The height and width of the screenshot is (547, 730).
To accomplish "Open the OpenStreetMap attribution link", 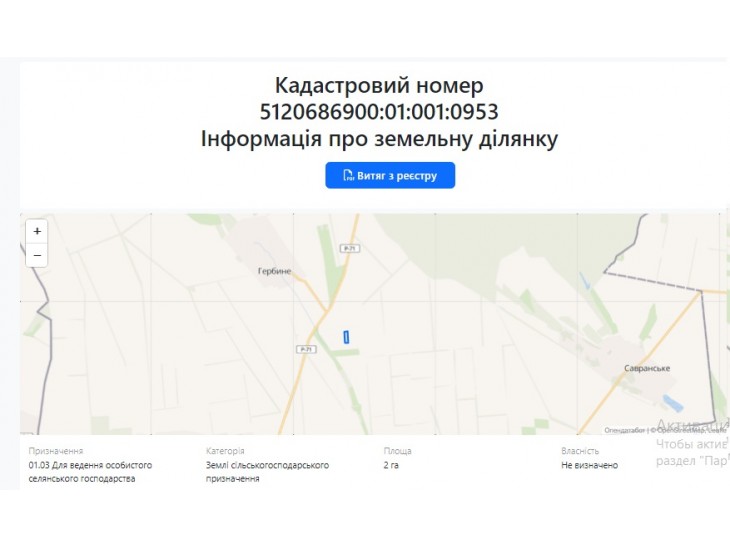I will [x=680, y=430].
